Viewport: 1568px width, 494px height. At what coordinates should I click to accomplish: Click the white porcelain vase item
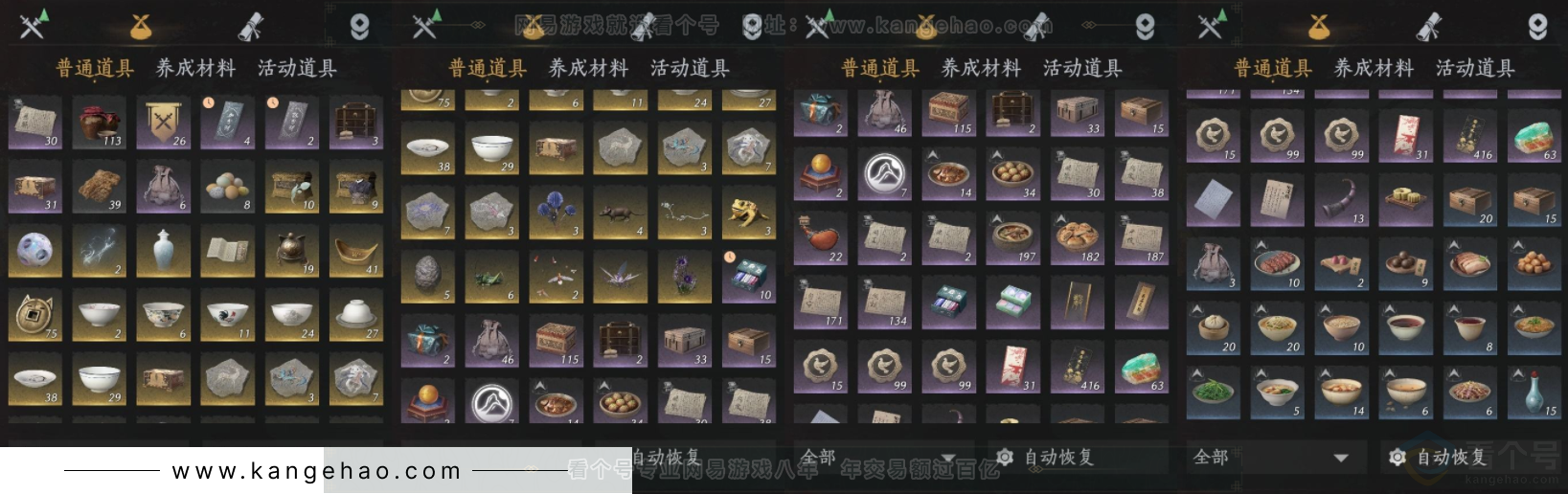(x=164, y=252)
